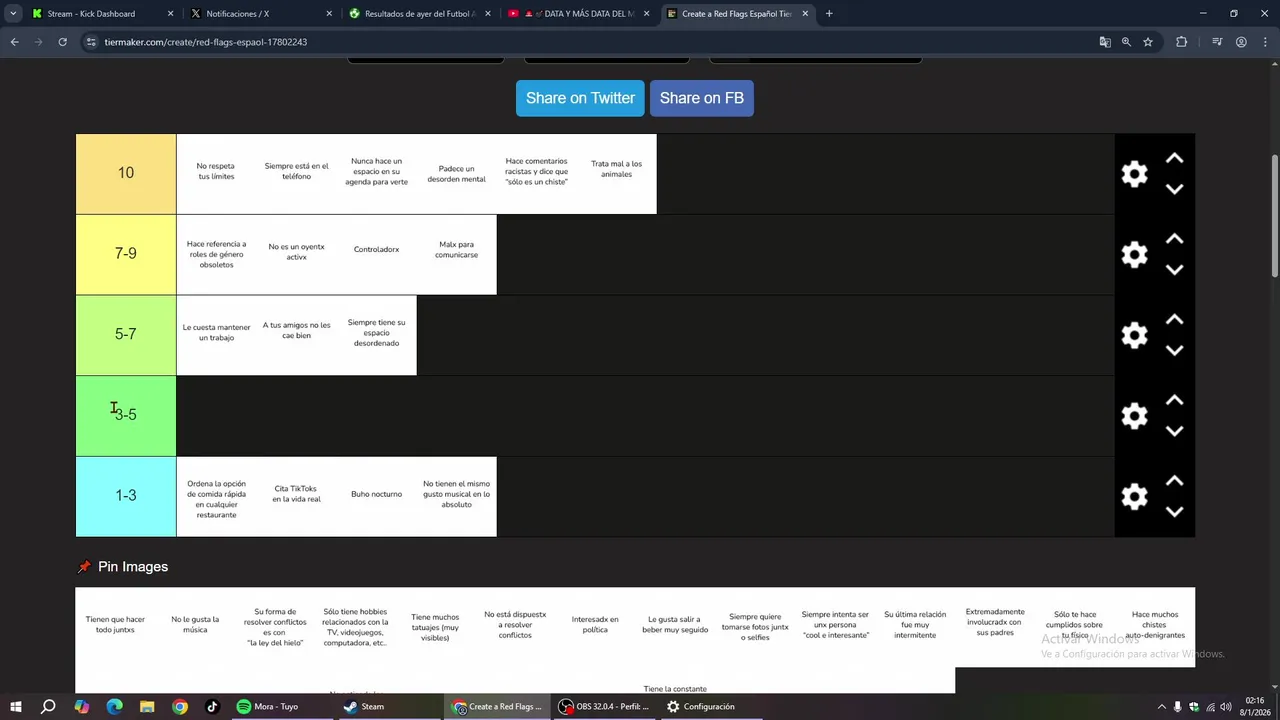Move tier 1-3 row down with arrow
The height and width of the screenshot is (720, 1280).
coord(1174,512)
